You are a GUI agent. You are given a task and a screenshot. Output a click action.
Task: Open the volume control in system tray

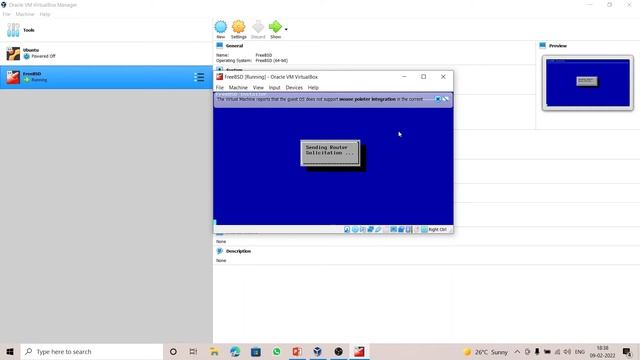click(567, 351)
